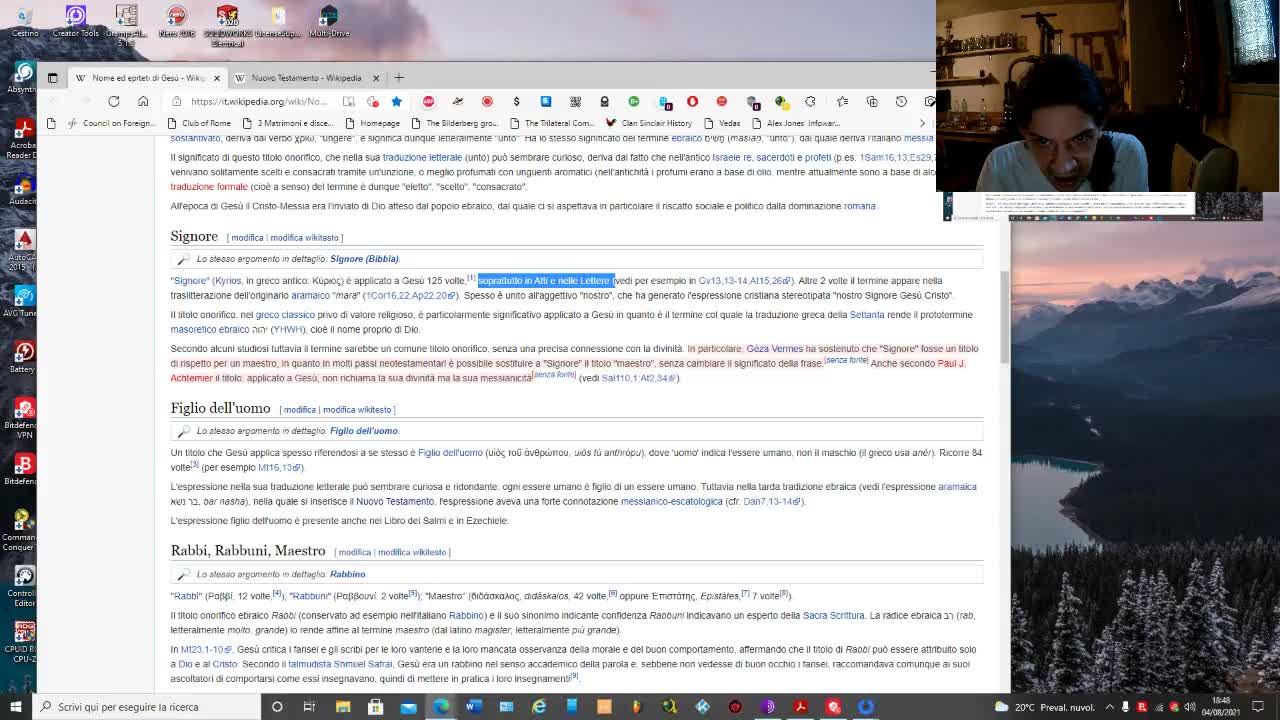Click the dollar sign extension icon
Viewport: 1280px width, 720px height.
pyautogui.click(x=516, y=101)
